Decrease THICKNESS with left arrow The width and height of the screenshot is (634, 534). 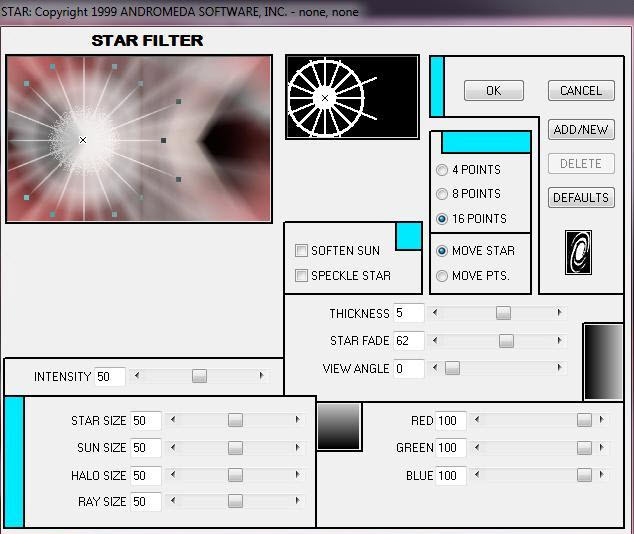point(435,312)
